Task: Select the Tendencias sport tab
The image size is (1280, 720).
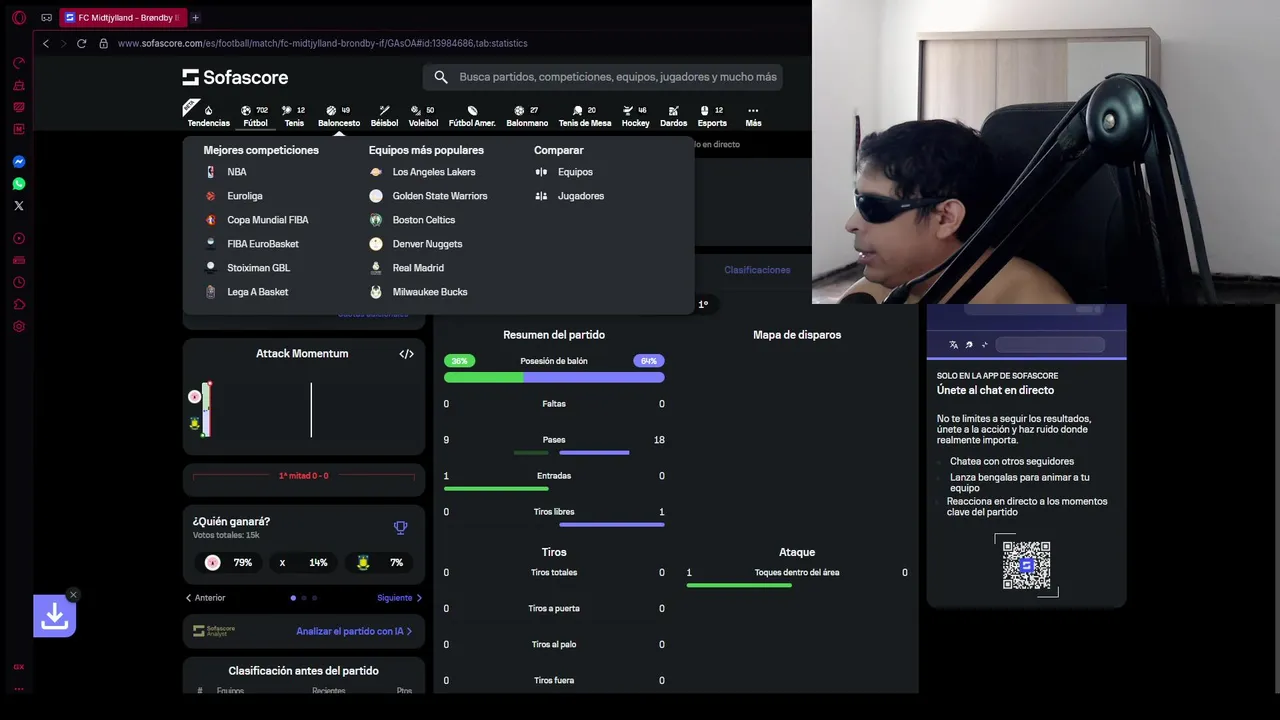Action: click(x=208, y=116)
